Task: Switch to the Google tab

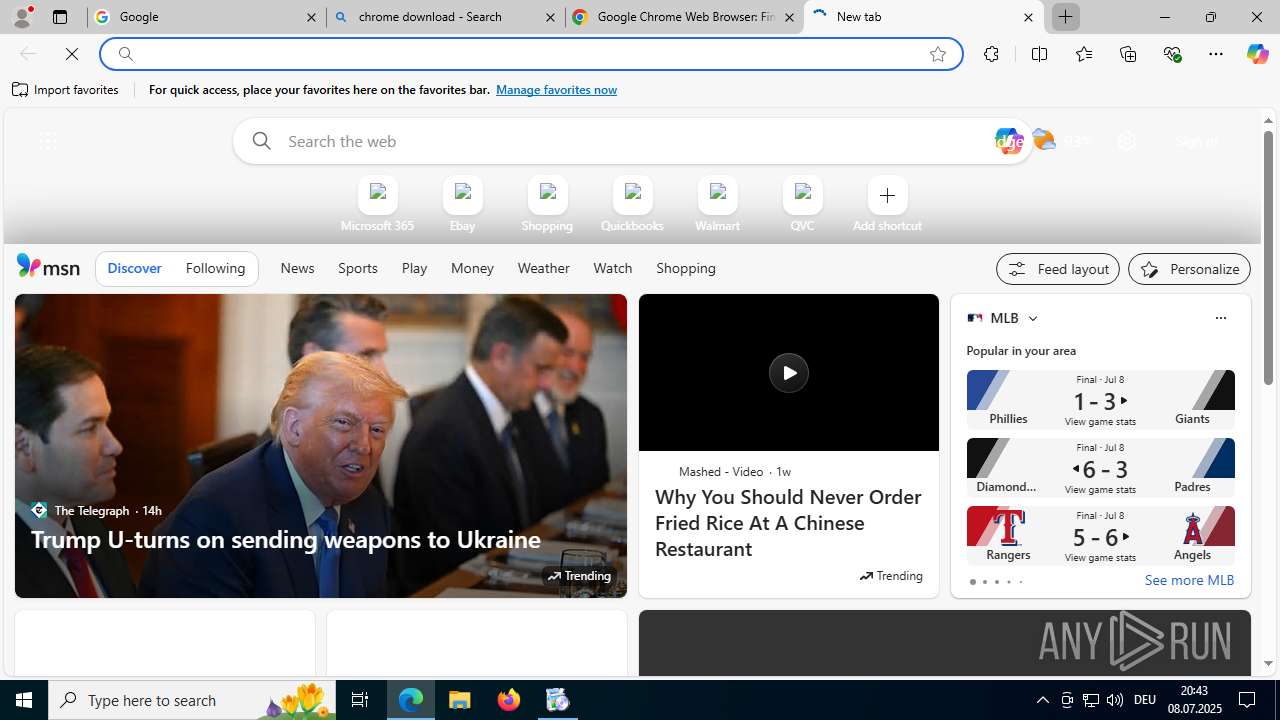Action: (206, 17)
